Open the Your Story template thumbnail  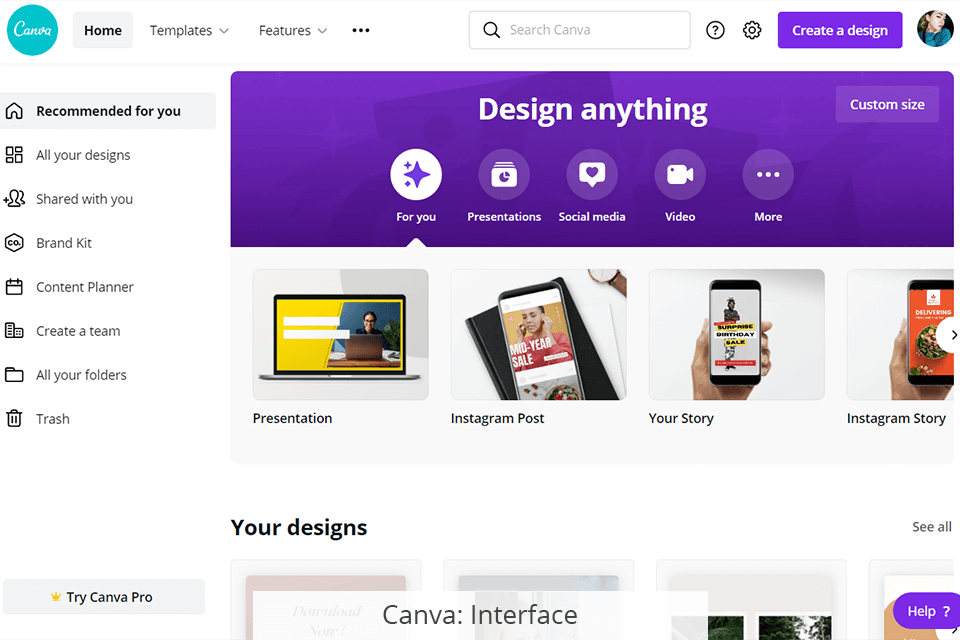737,334
